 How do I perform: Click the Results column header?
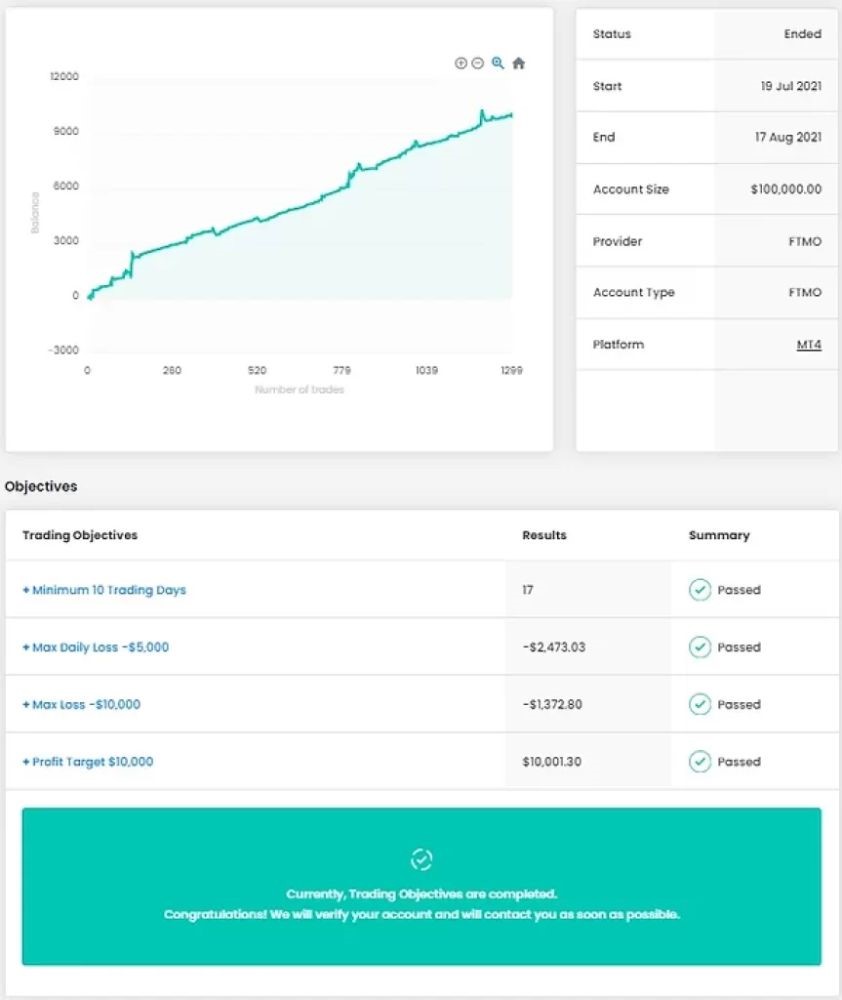tap(544, 535)
